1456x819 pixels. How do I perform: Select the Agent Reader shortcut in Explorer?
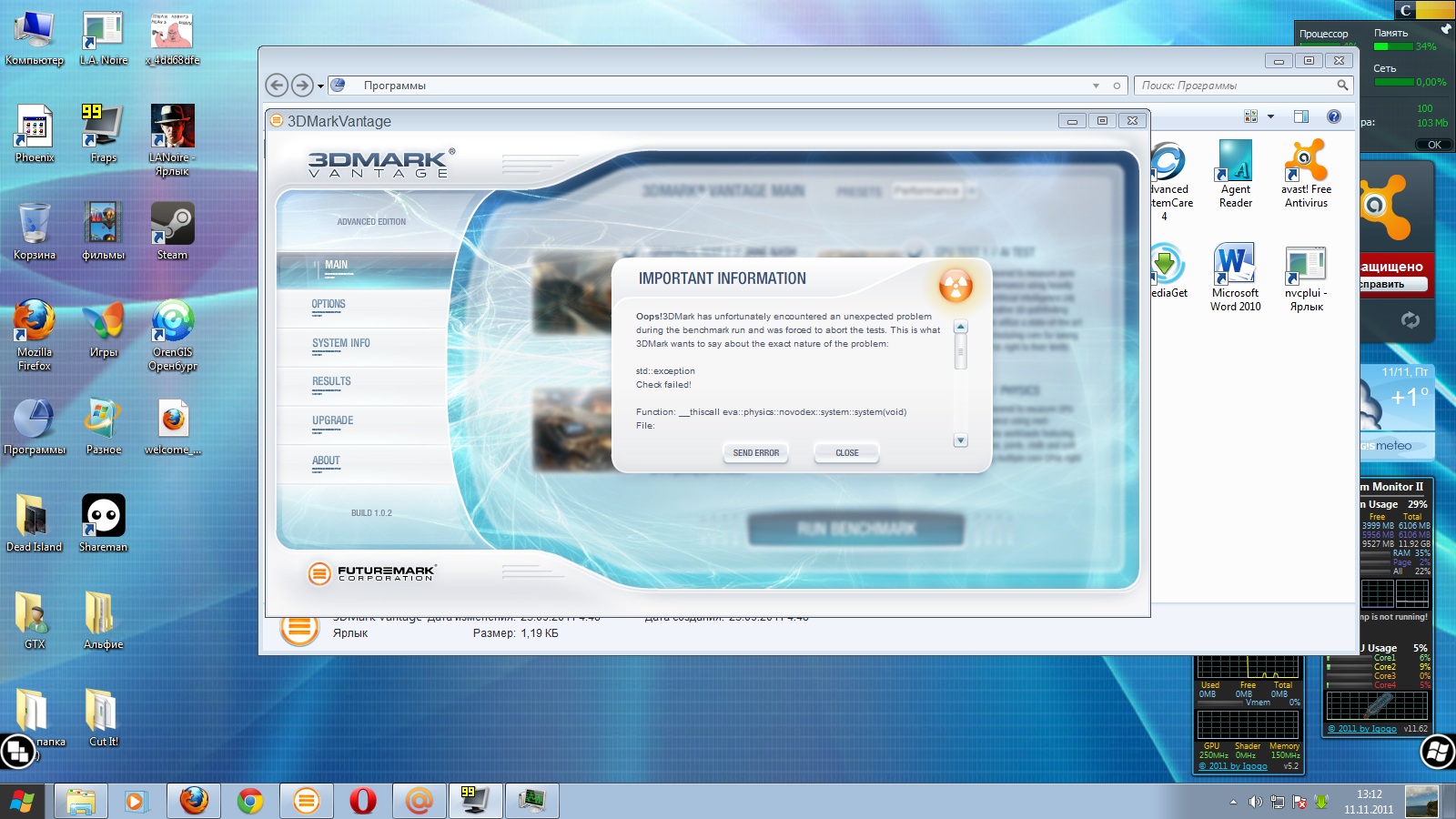pos(1235,175)
